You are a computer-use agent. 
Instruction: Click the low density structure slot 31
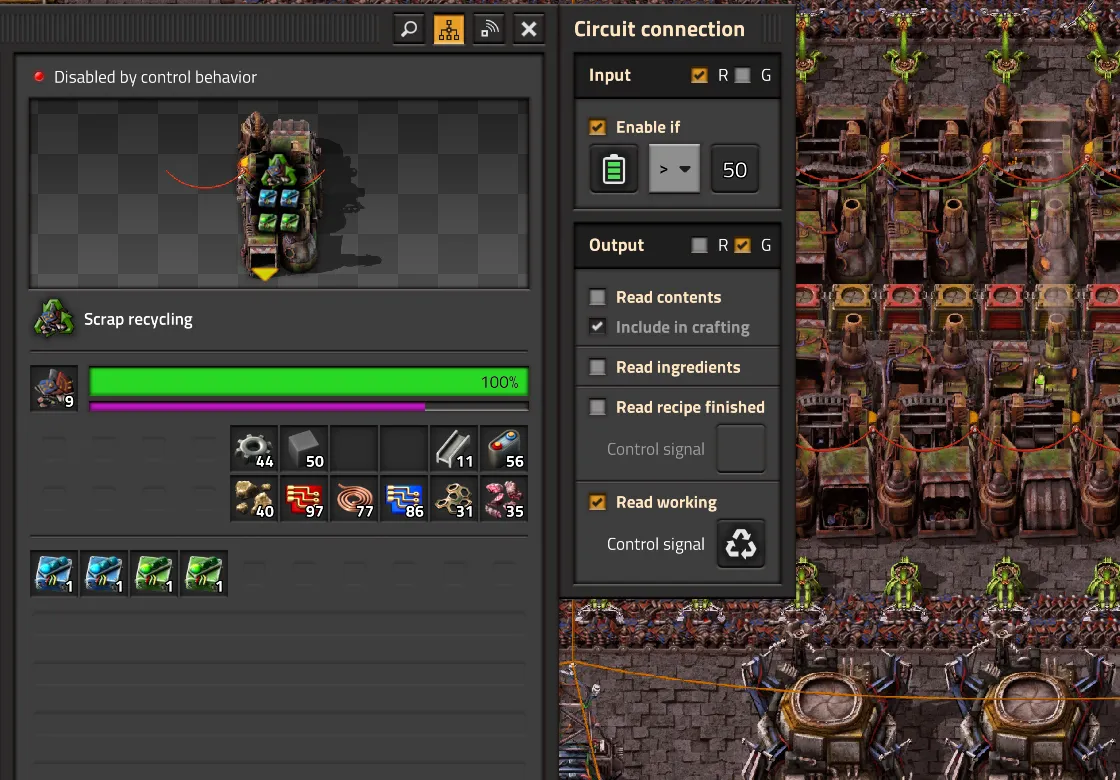tap(455, 499)
